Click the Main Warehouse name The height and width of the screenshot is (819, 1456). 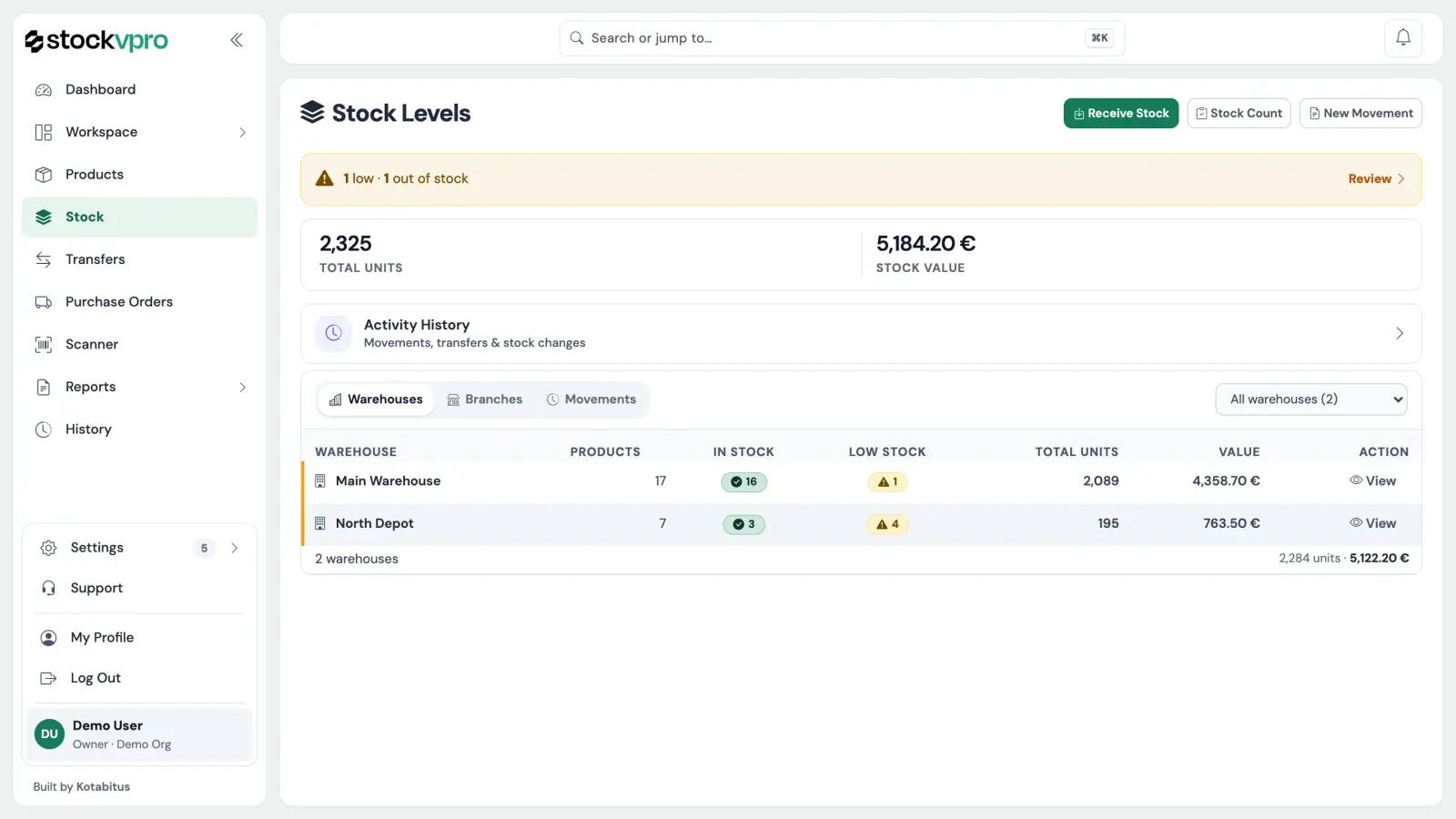[388, 481]
